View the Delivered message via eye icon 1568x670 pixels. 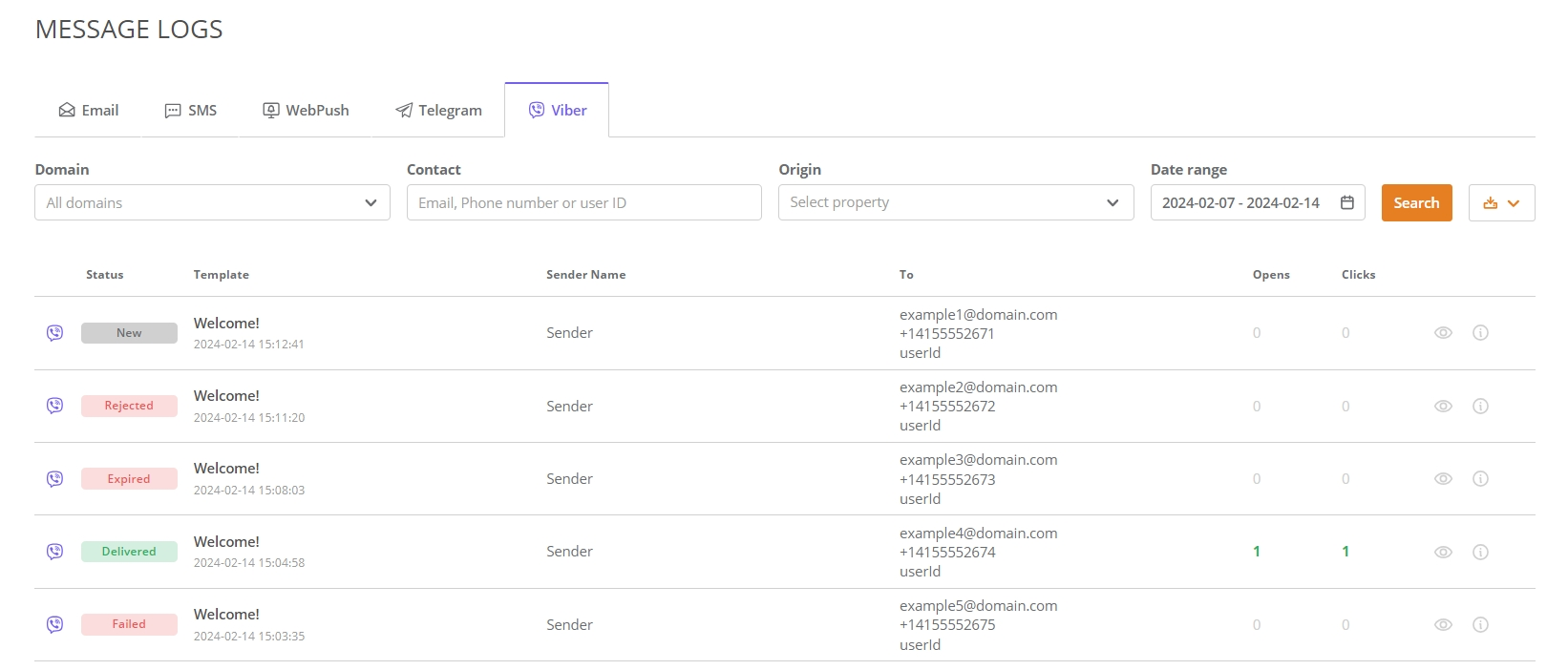(x=1443, y=552)
